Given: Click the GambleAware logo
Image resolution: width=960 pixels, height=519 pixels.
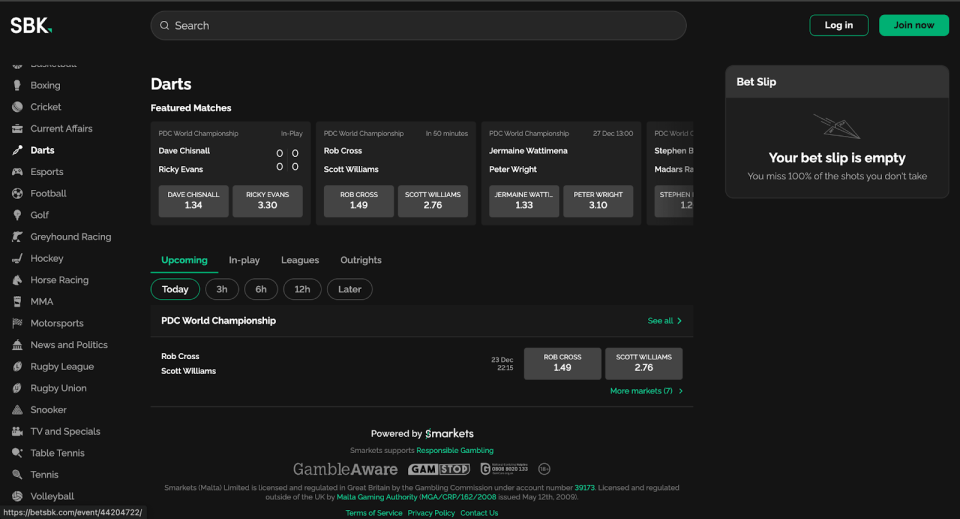Looking at the screenshot, I should click(345, 469).
